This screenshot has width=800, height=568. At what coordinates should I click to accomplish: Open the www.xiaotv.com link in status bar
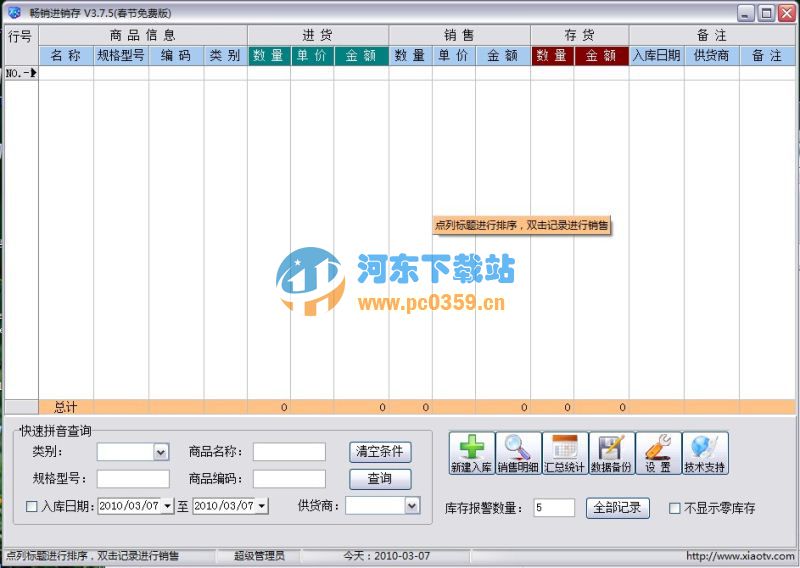pyautogui.click(x=740, y=556)
